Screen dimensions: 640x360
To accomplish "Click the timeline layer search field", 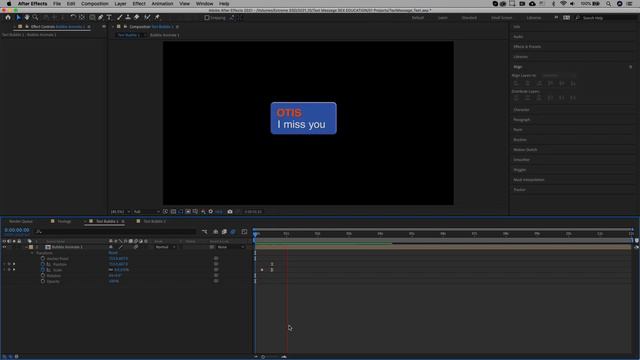I will pos(116,232).
